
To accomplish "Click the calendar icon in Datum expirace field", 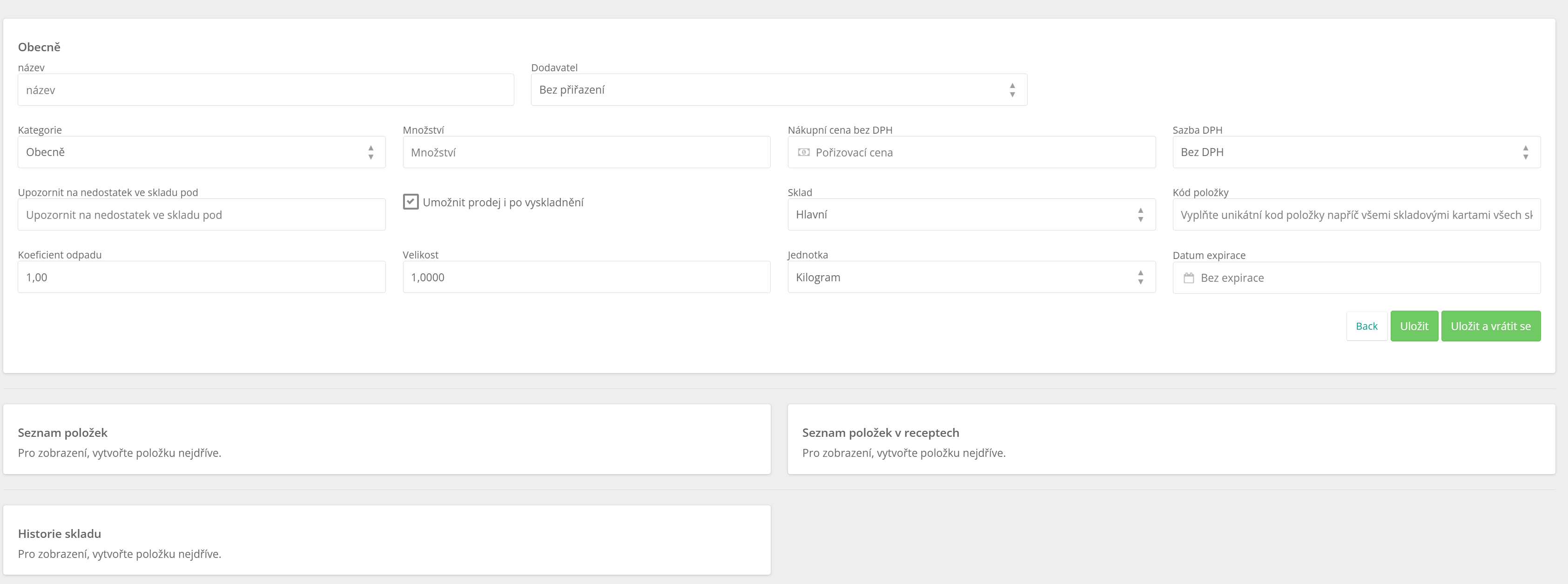I will pyautogui.click(x=1188, y=278).
